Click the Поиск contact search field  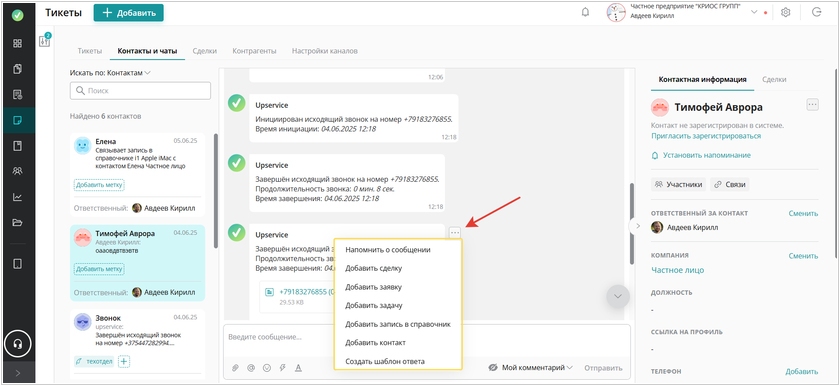(140, 91)
